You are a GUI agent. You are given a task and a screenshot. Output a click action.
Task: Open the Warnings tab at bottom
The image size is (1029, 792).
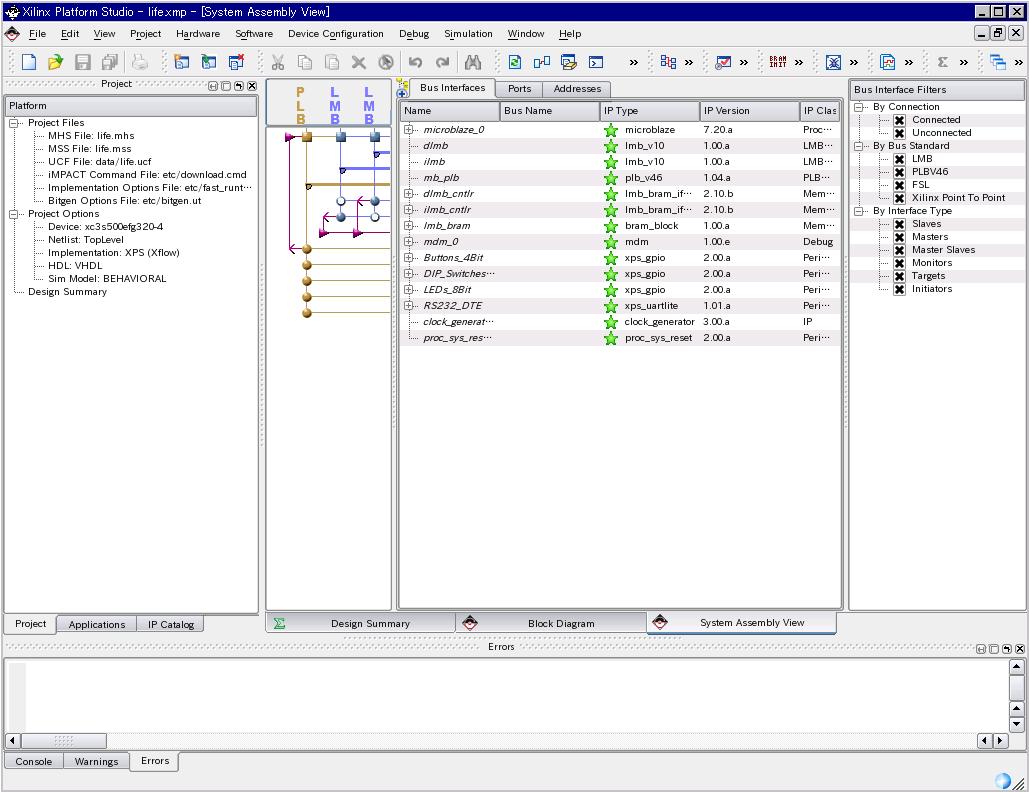[x=96, y=761]
